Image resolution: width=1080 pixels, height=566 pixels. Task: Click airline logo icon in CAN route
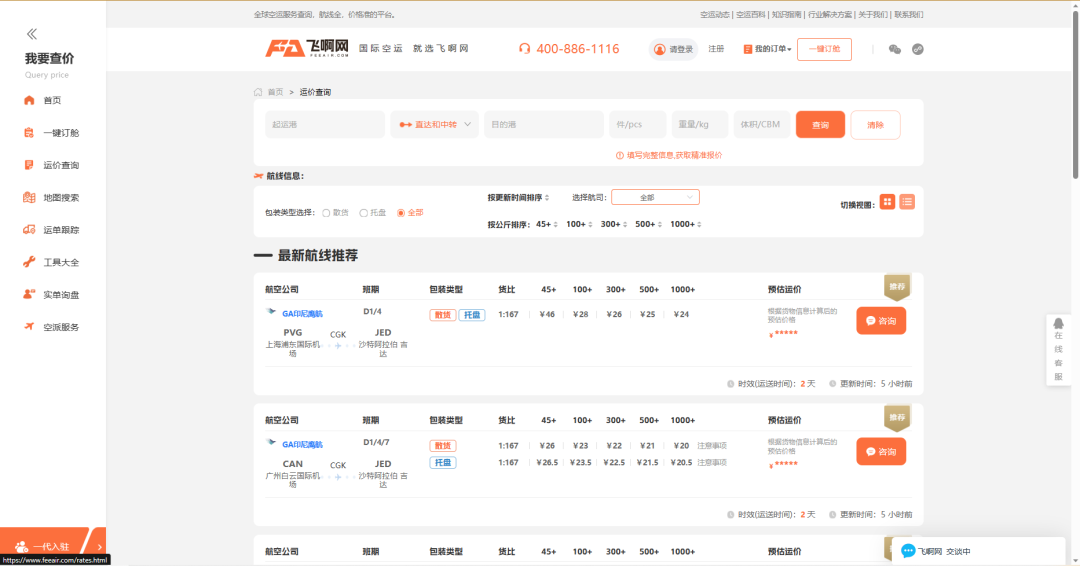click(x=271, y=443)
